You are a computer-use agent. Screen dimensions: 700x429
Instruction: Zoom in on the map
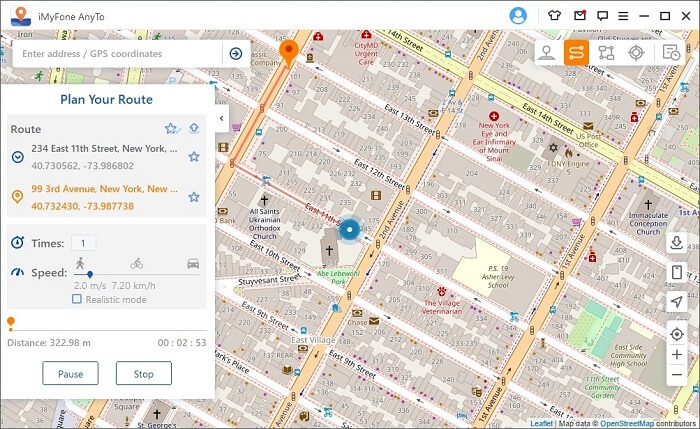(x=677, y=354)
